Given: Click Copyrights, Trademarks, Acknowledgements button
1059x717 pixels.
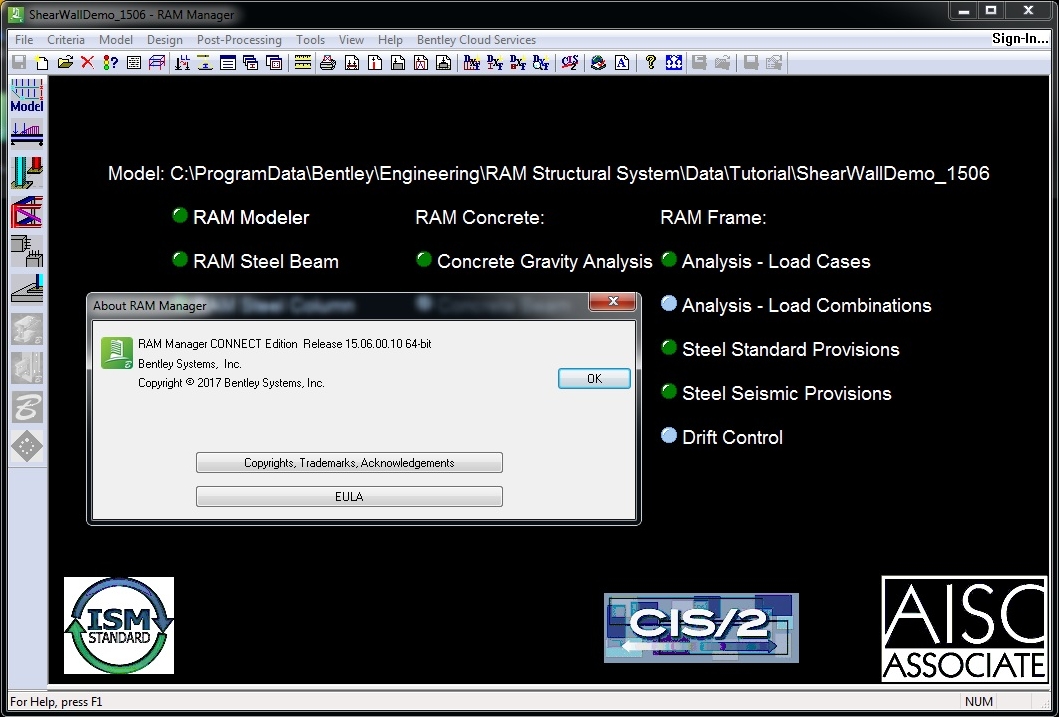Looking at the screenshot, I should coord(349,463).
